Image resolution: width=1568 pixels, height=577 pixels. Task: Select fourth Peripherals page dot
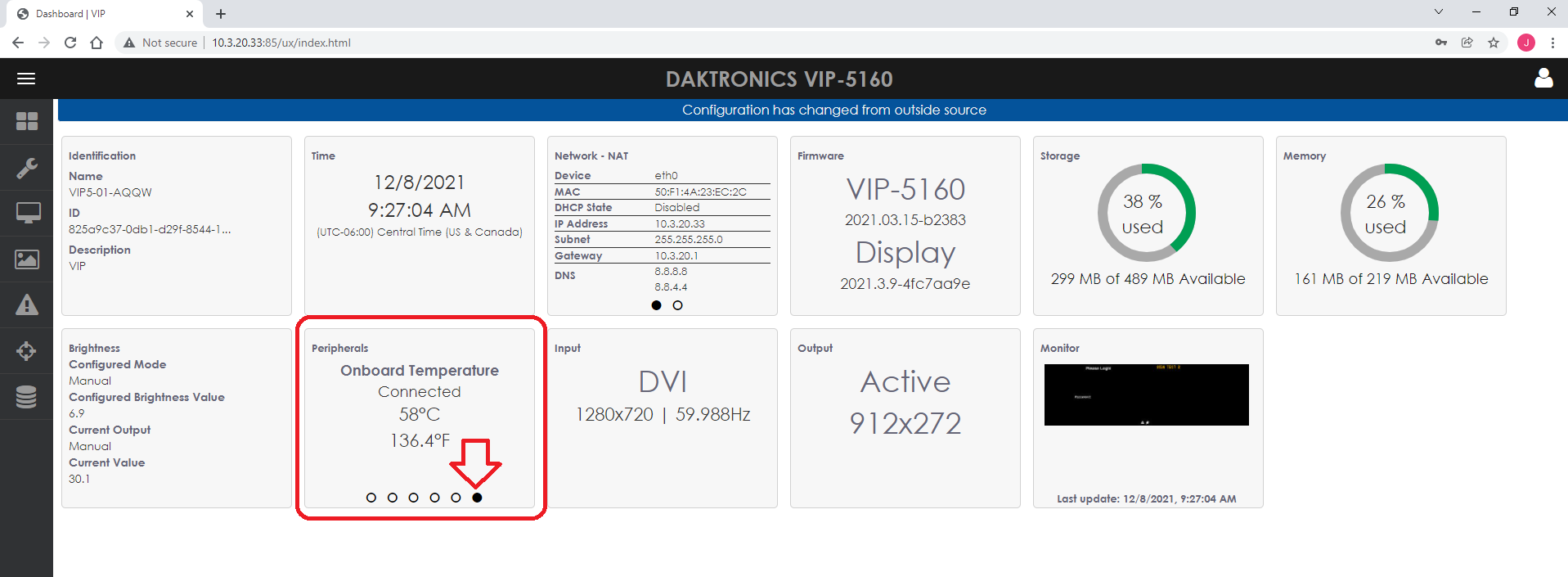click(x=435, y=498)
